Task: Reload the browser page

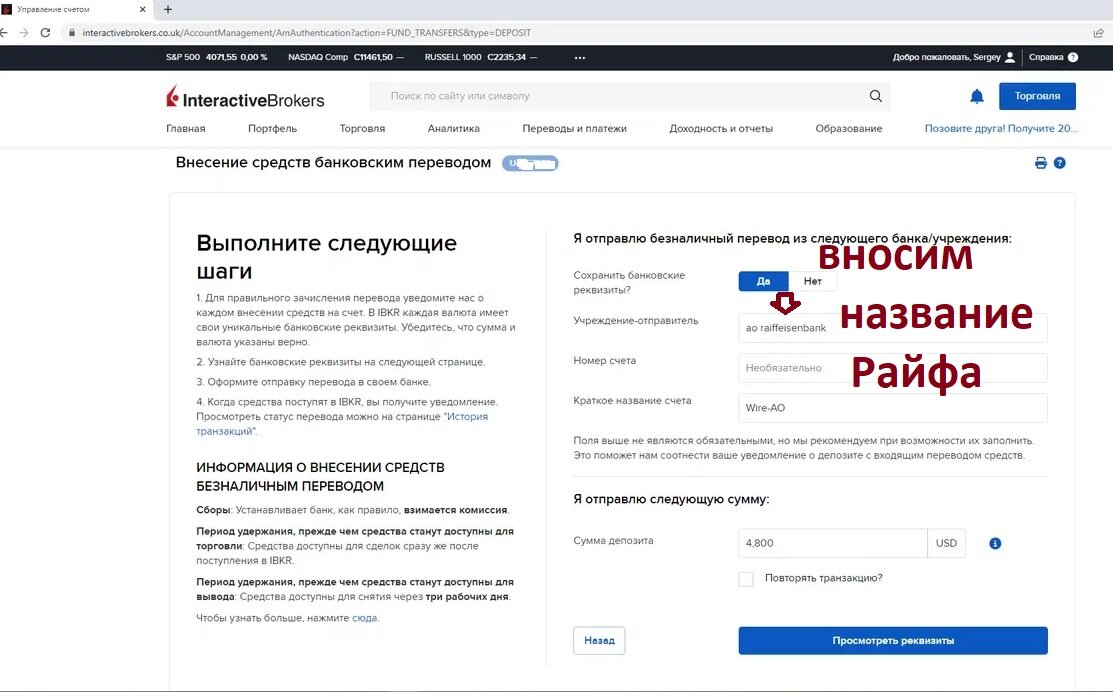Action: coord(45,33)
